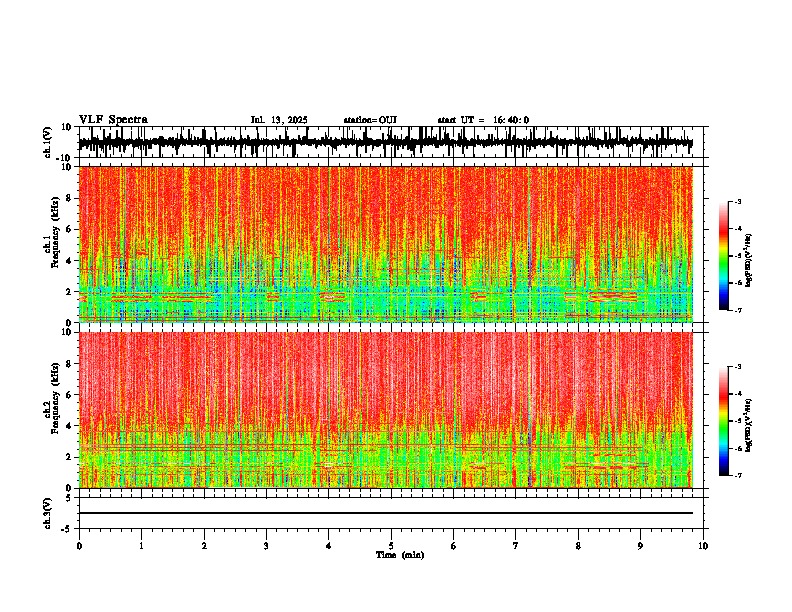Click the "-3" label on ch.2 colorbar
The image size is (792, 612).
tap(738, 367)
